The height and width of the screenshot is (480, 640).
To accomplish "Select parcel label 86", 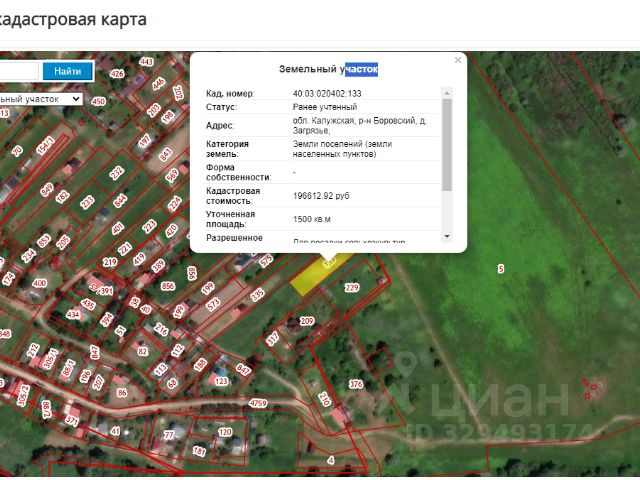I will (x=122, y=393).
